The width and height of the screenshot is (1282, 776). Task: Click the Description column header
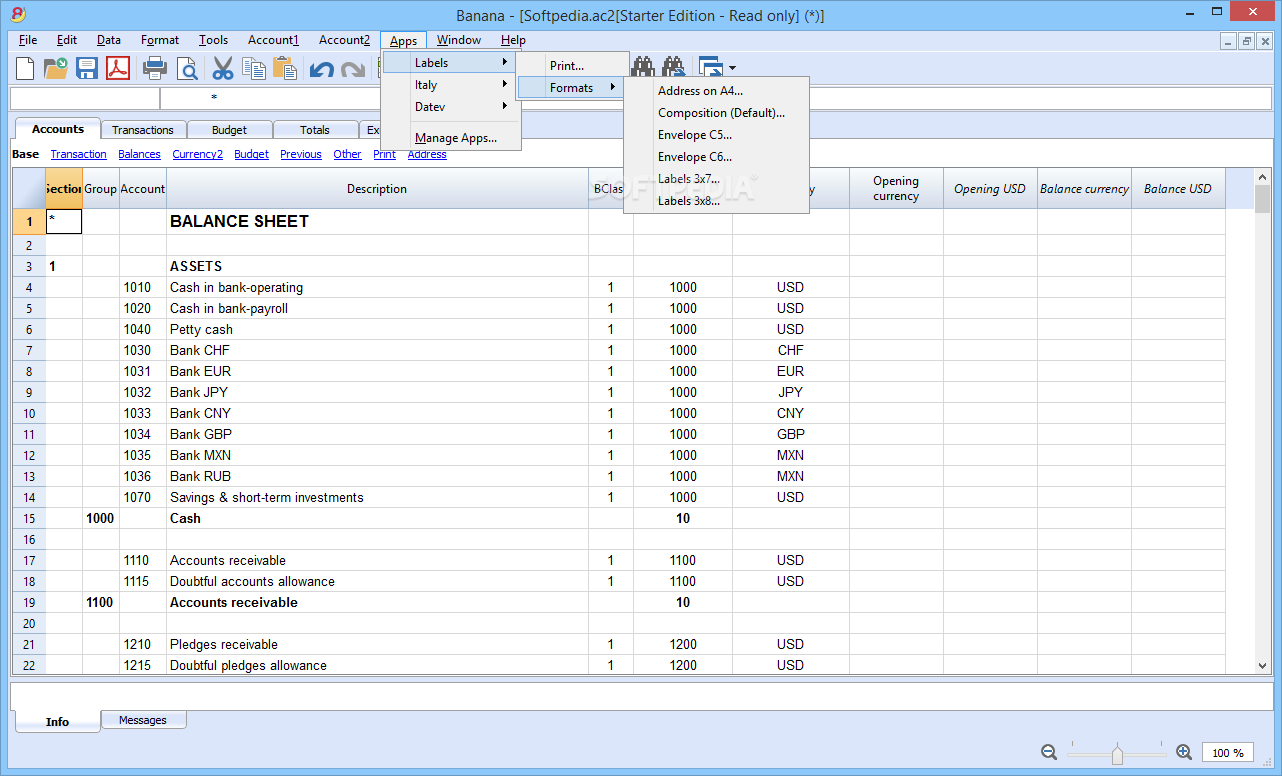coord(377,189)
